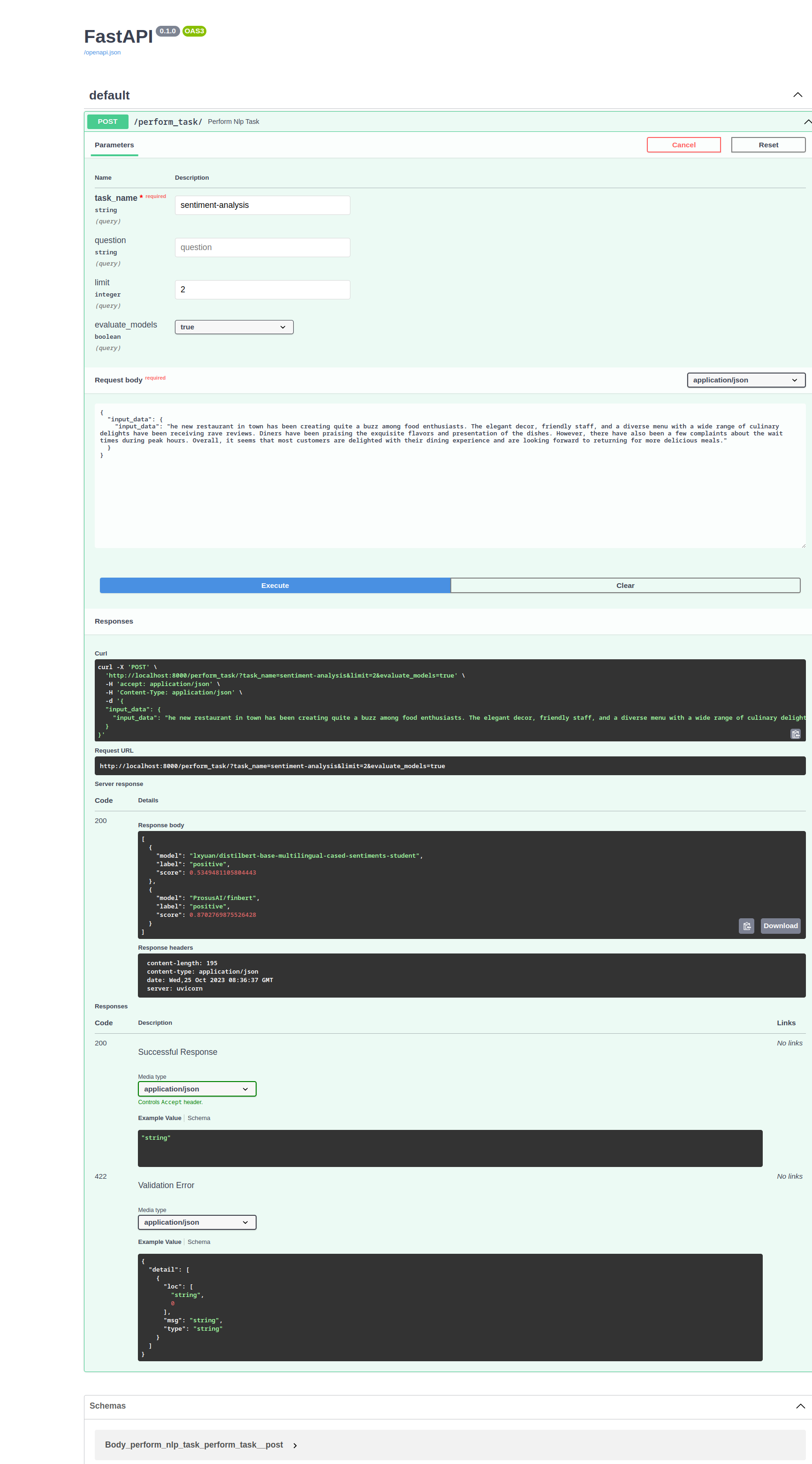Click the Clear button
The image size is (812, 1464).
click(x=625, y=586)
